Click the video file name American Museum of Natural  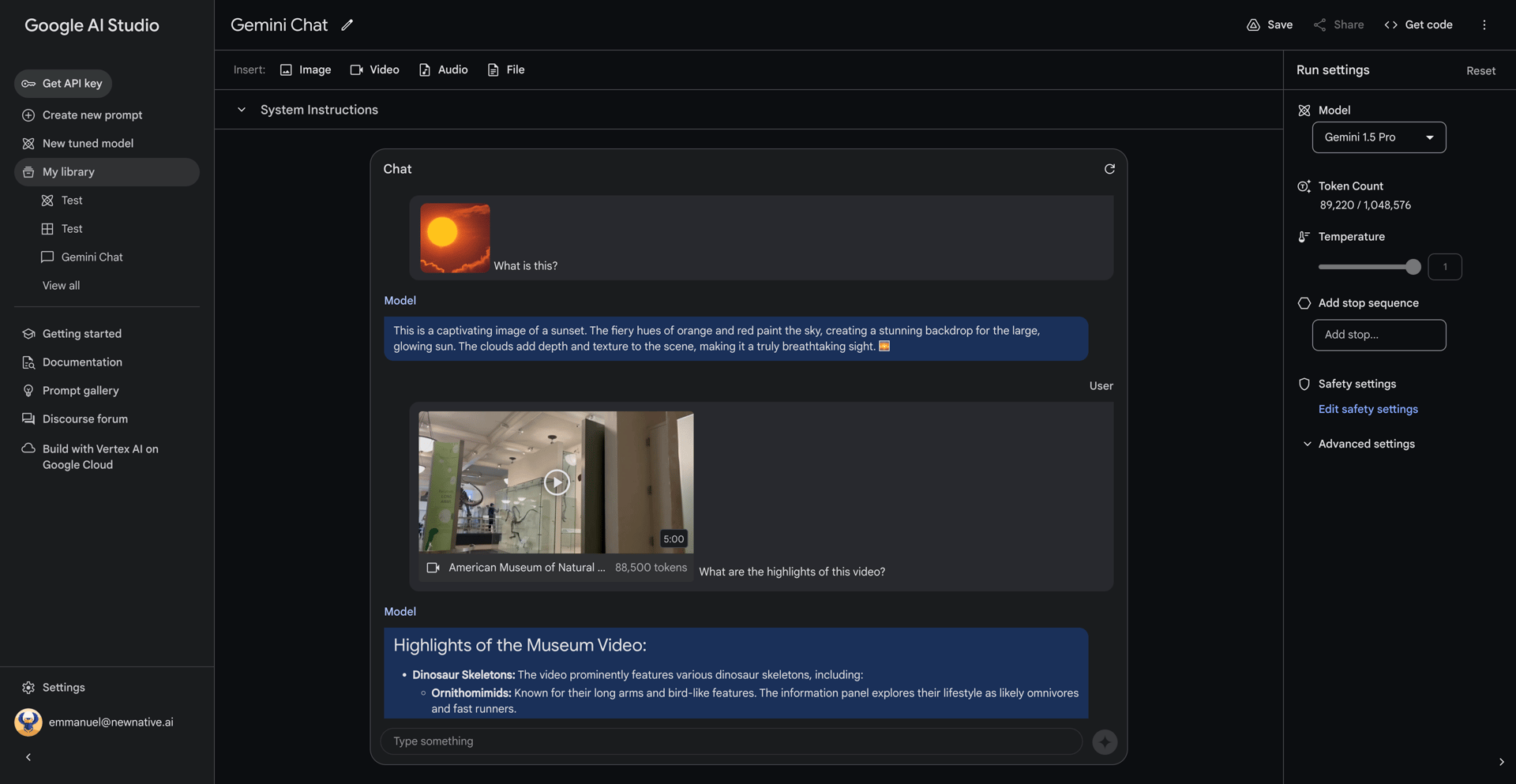[x=527, y=567]
